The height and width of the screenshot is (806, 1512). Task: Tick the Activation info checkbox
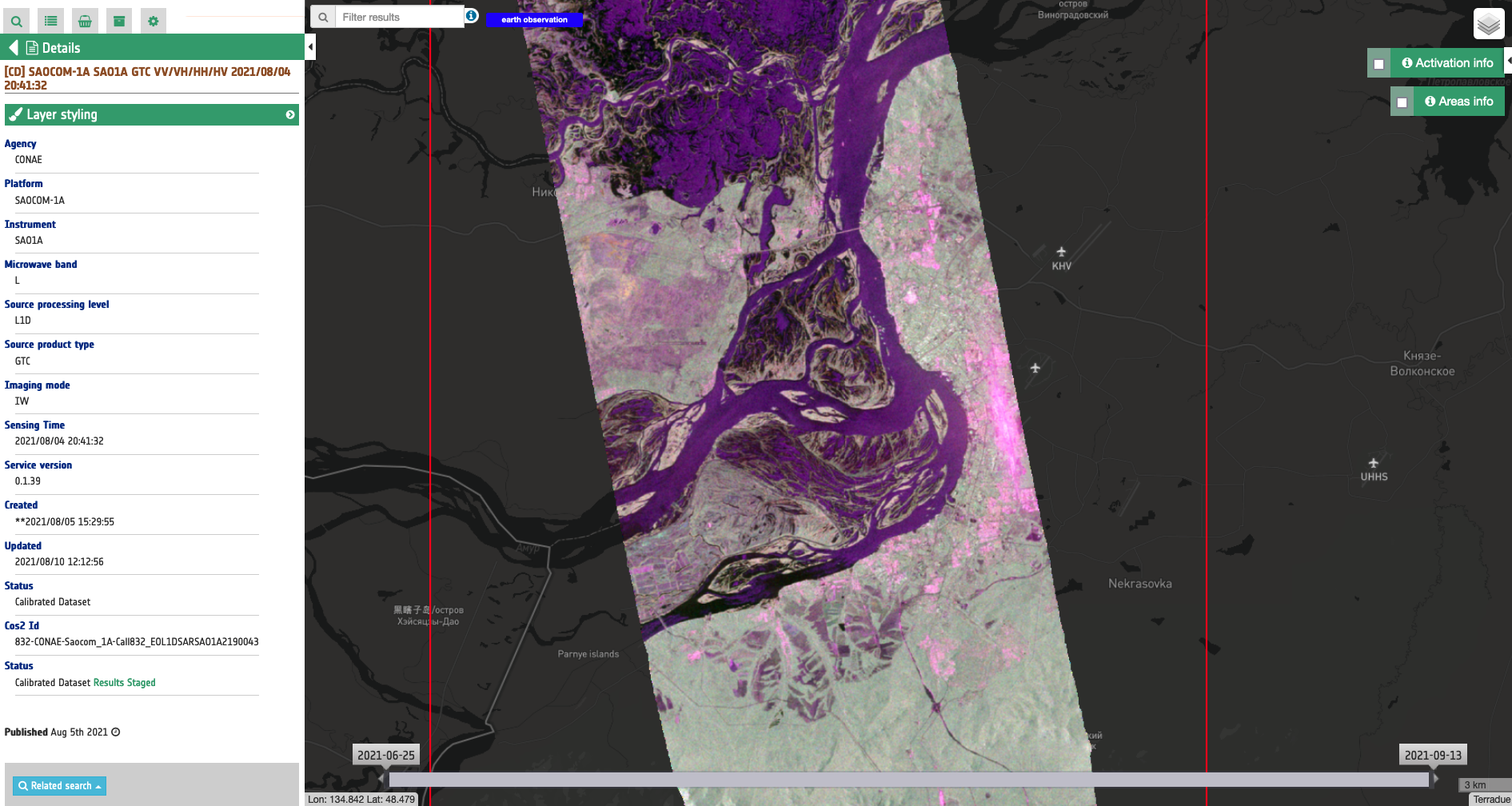tap(1378, 64)
